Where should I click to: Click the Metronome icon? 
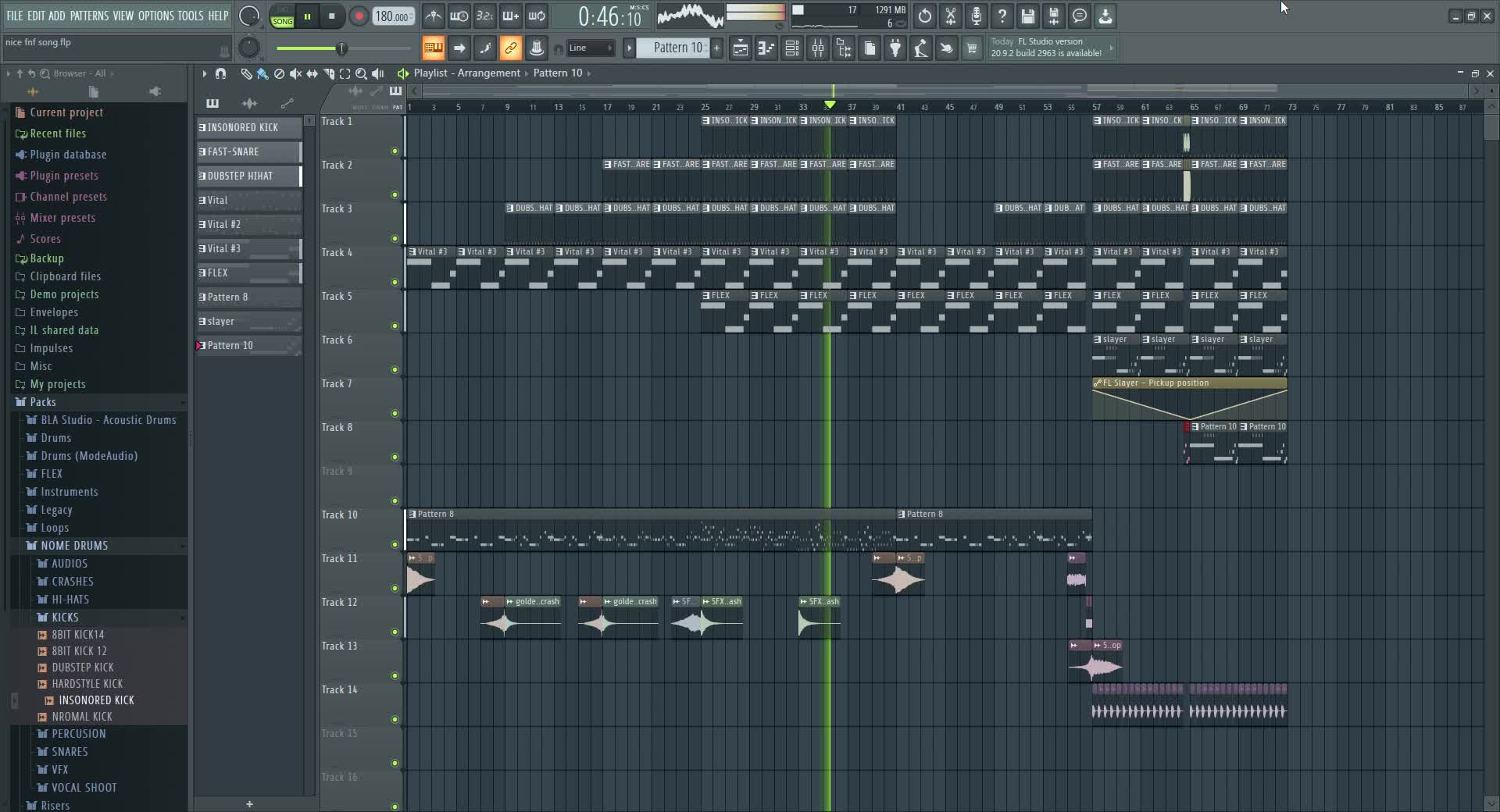point(434,16)
